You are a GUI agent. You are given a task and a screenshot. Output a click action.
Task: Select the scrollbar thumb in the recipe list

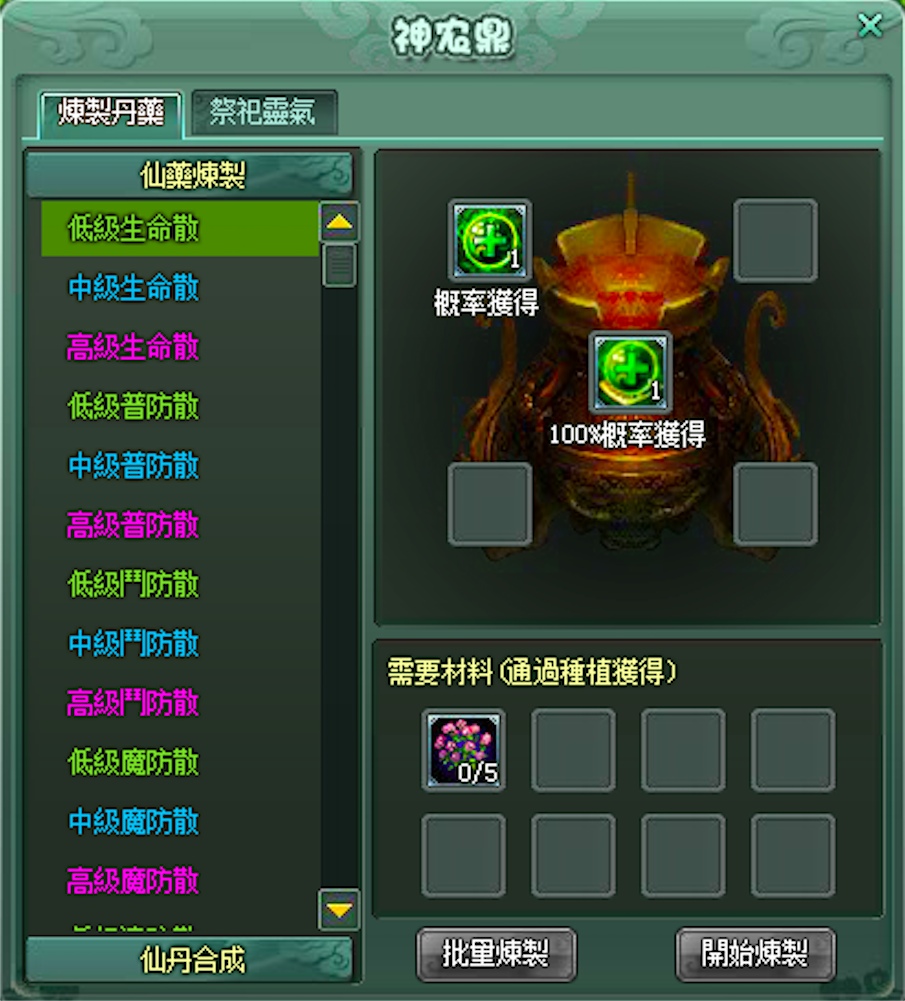click(x=339, y=265)
